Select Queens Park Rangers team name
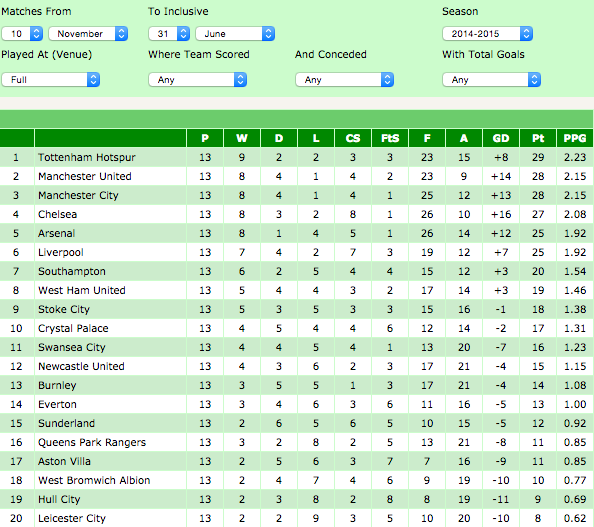This screenshot has height=527, width=594. click(92, 443)
